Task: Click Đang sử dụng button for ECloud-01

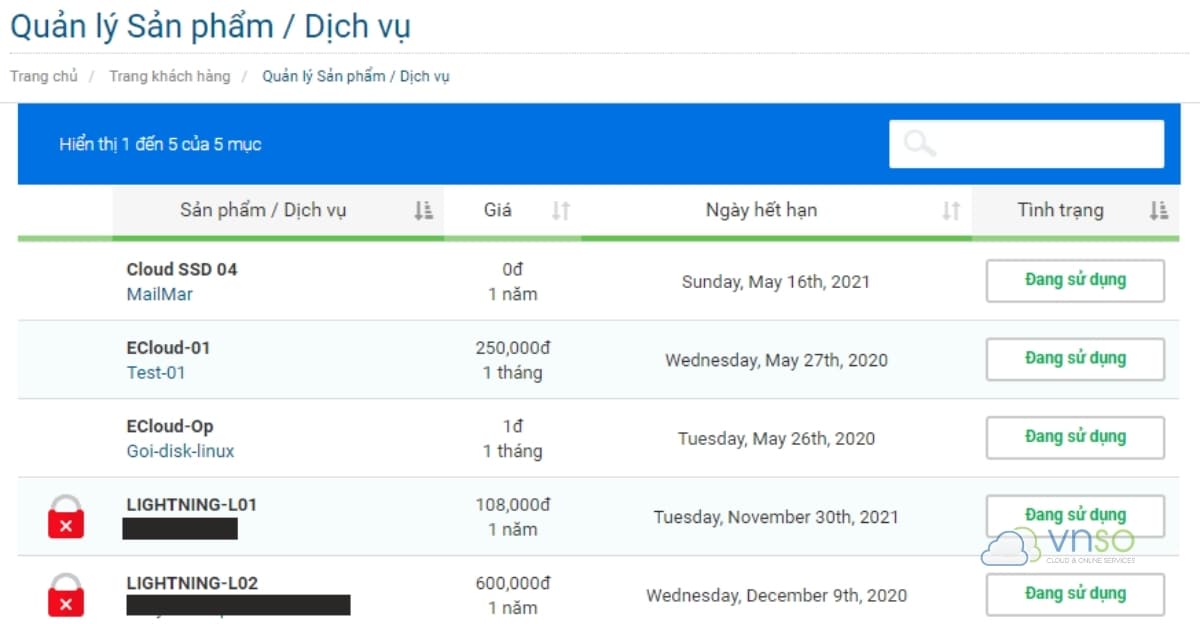Action: coord(1075,359)
